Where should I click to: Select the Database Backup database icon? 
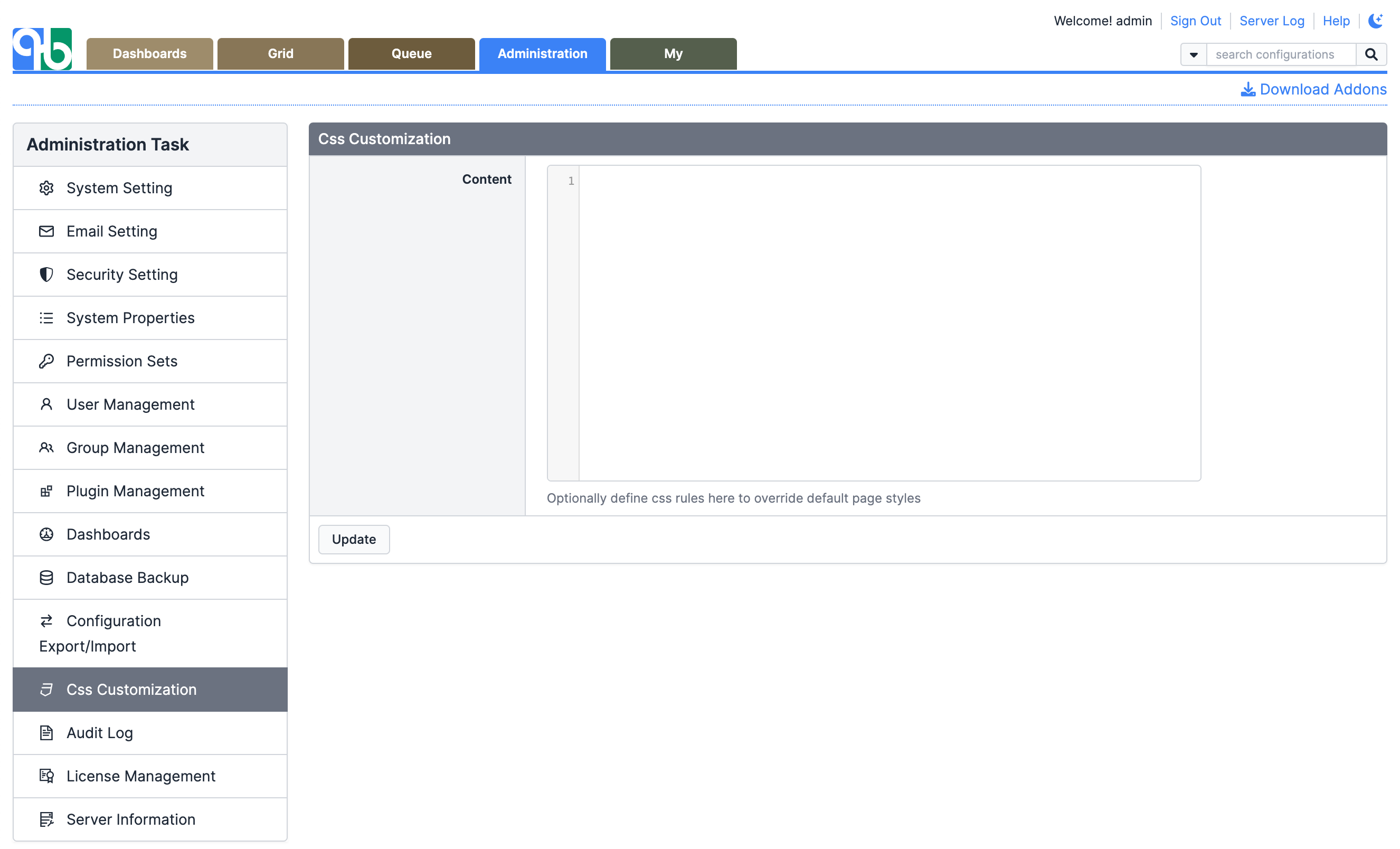coord(46,578)
